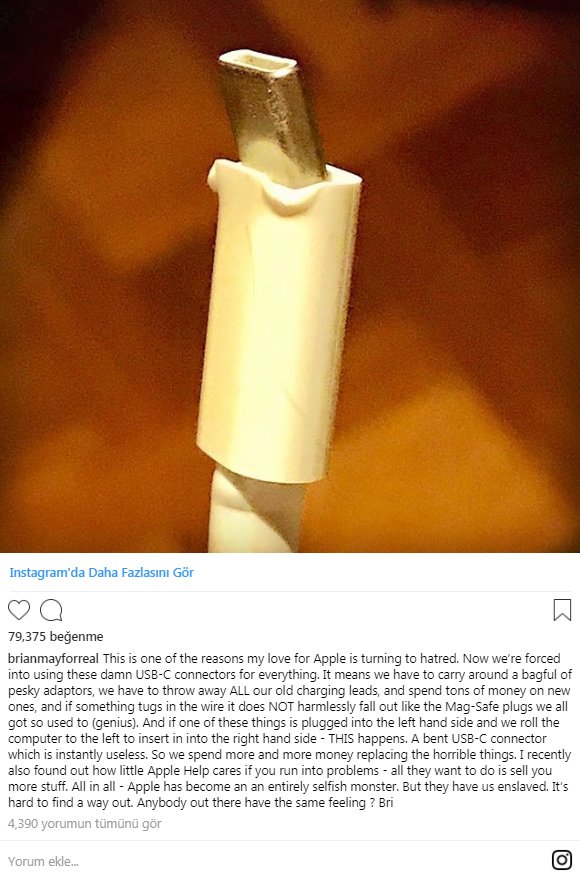Focus the "Yorum ekle..." comment field
This screenshot has height=877, width=580.
coord(274,861)
